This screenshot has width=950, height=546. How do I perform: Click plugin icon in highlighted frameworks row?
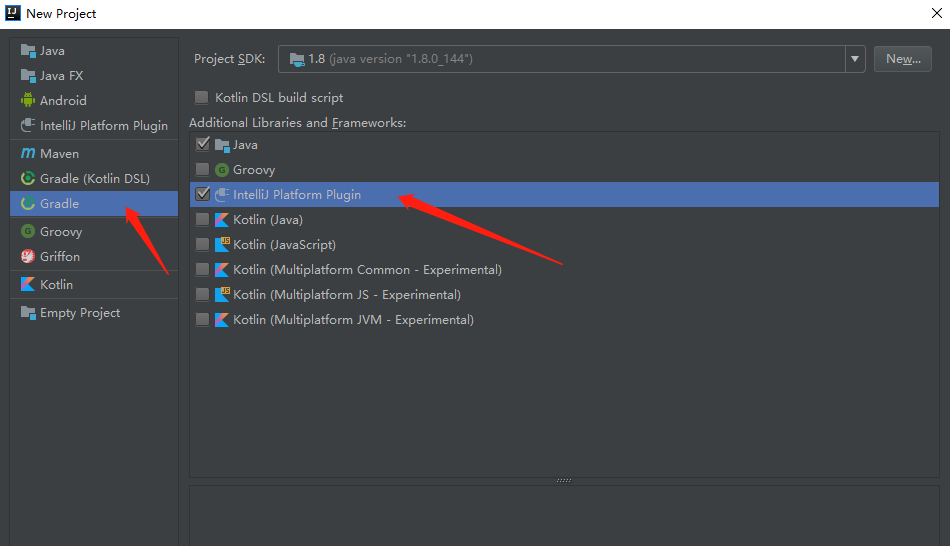[222, 195]
